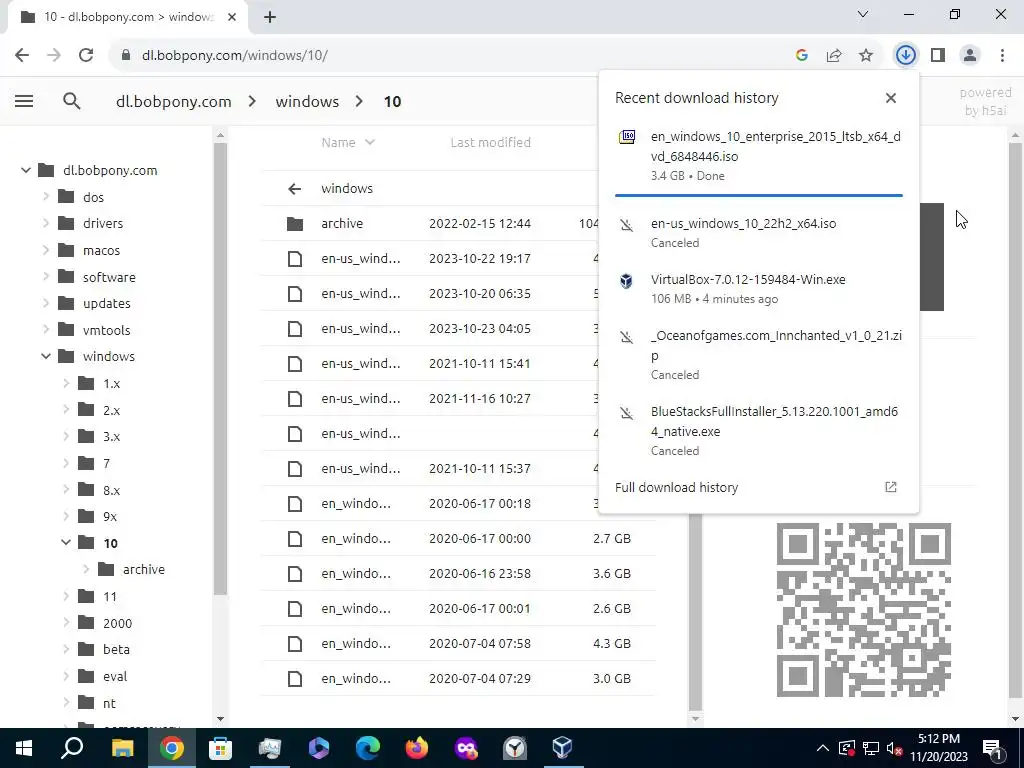Click the QR code image

coord(863,610)
